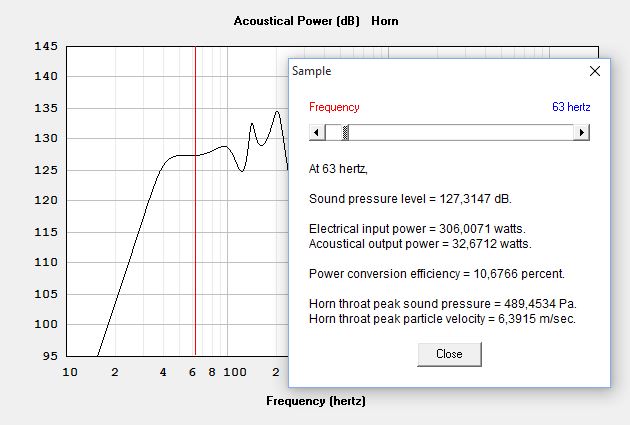Click the 95 value on the dB axis
This screenshot has height=425, width=630.
pyautogui.click(x=50, y=356)
